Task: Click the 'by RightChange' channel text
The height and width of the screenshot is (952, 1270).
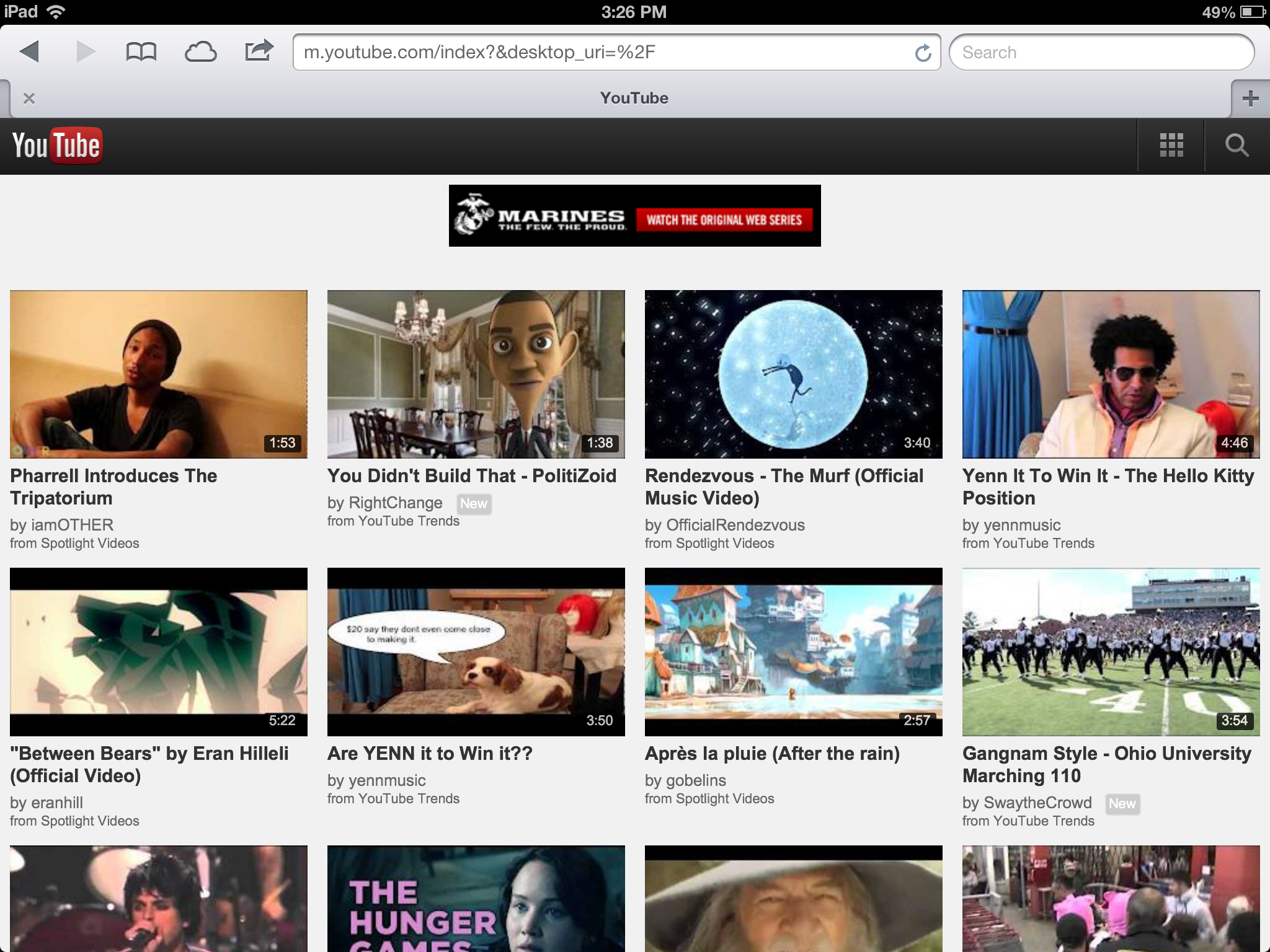Action: pyautogui.click(x=385, y=503)
